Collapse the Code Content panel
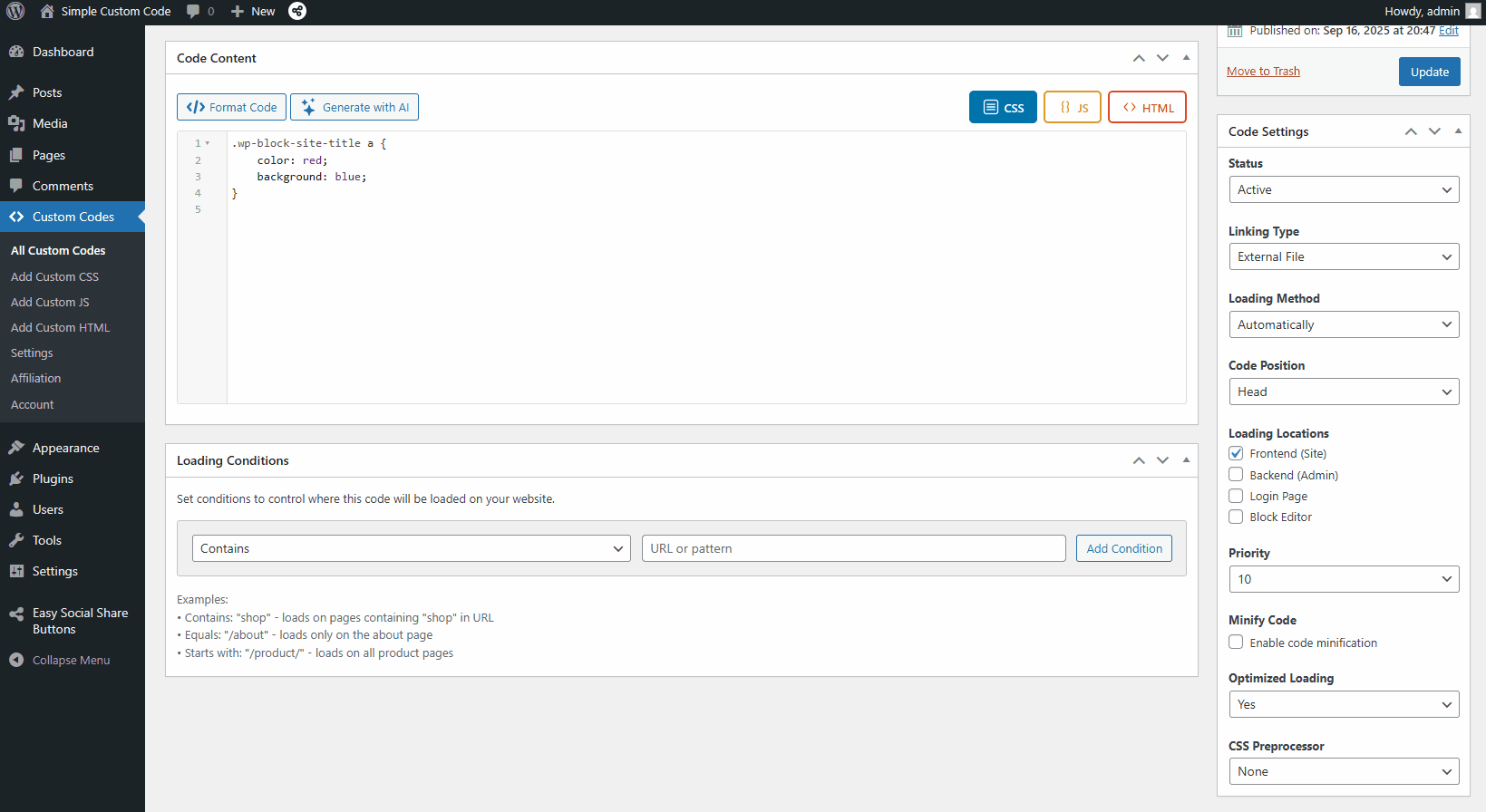 click(x=1186, y=58)
